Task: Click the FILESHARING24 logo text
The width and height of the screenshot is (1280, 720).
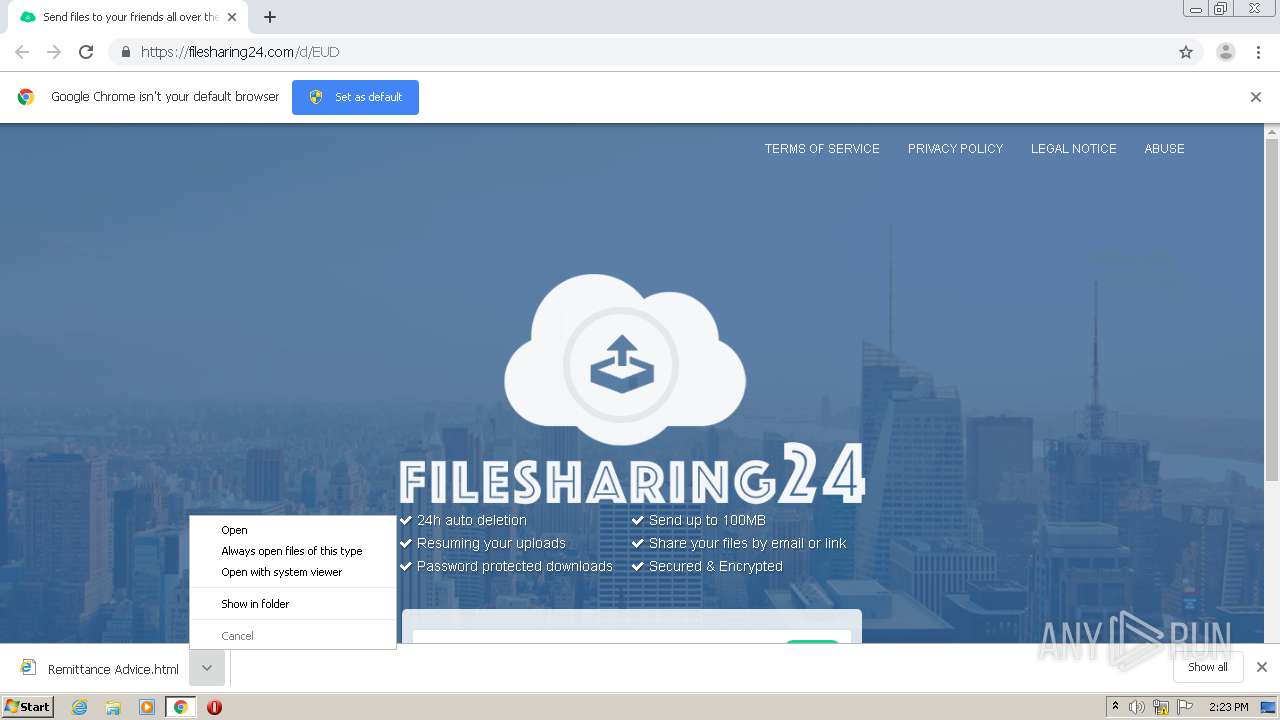Action: point(632,474)
